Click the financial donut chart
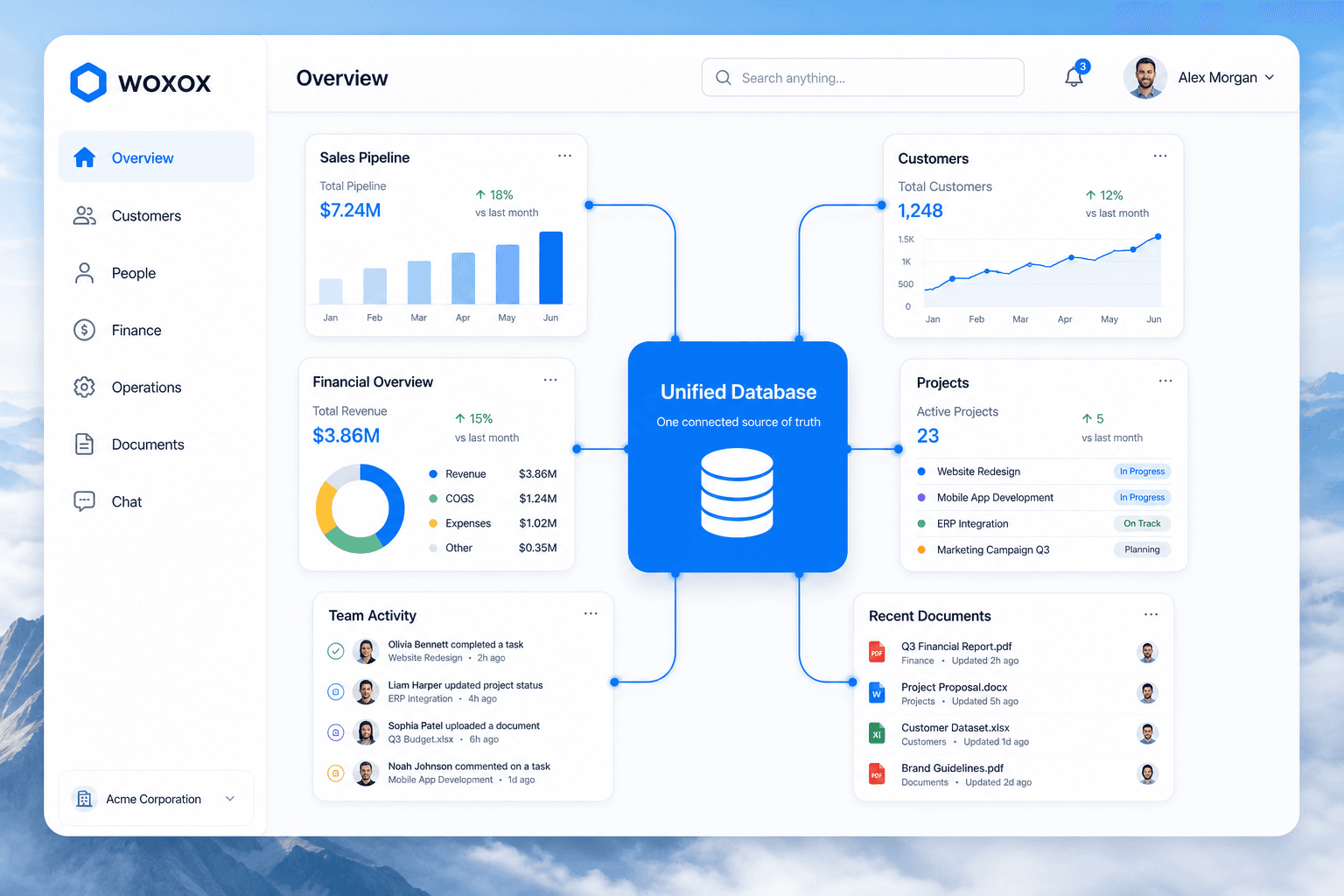Image resolution: width=1344 pixels, height=896 pixels. coord(360,508)
